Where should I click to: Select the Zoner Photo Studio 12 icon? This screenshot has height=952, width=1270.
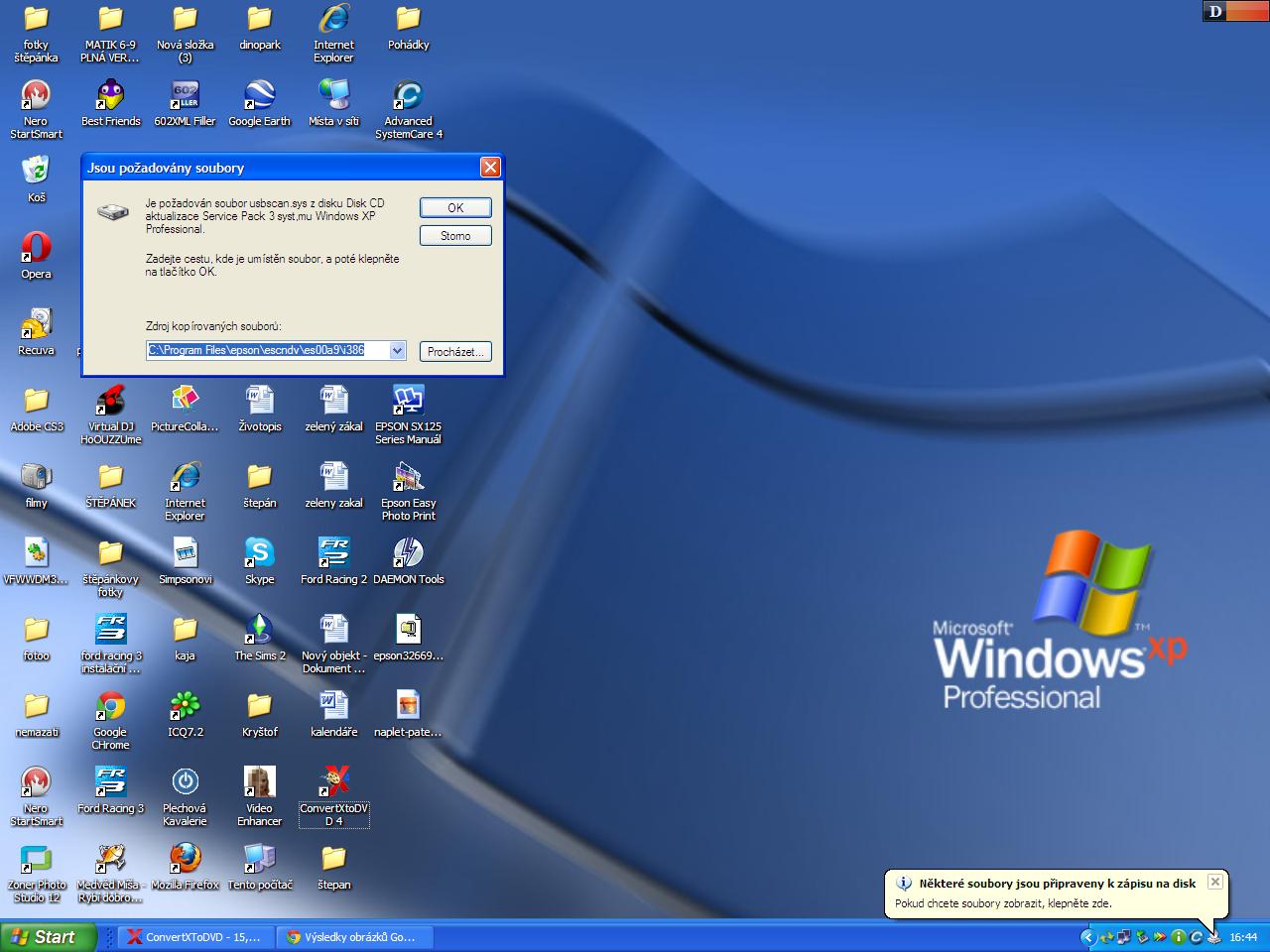click(37, 873)
